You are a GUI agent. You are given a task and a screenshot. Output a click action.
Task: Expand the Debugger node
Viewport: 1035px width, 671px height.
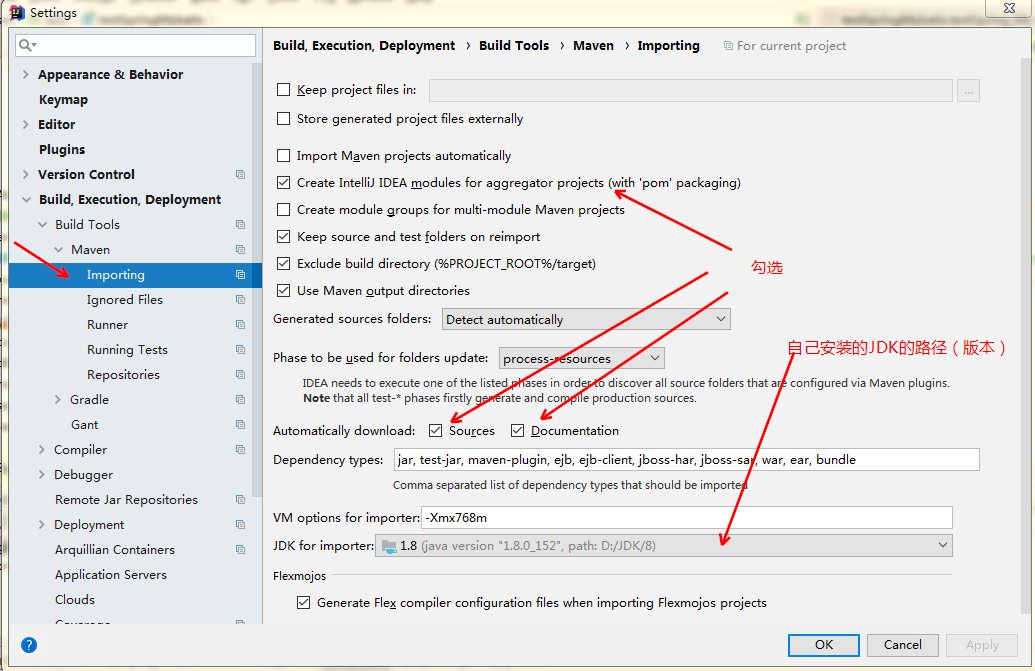(42, 474)
